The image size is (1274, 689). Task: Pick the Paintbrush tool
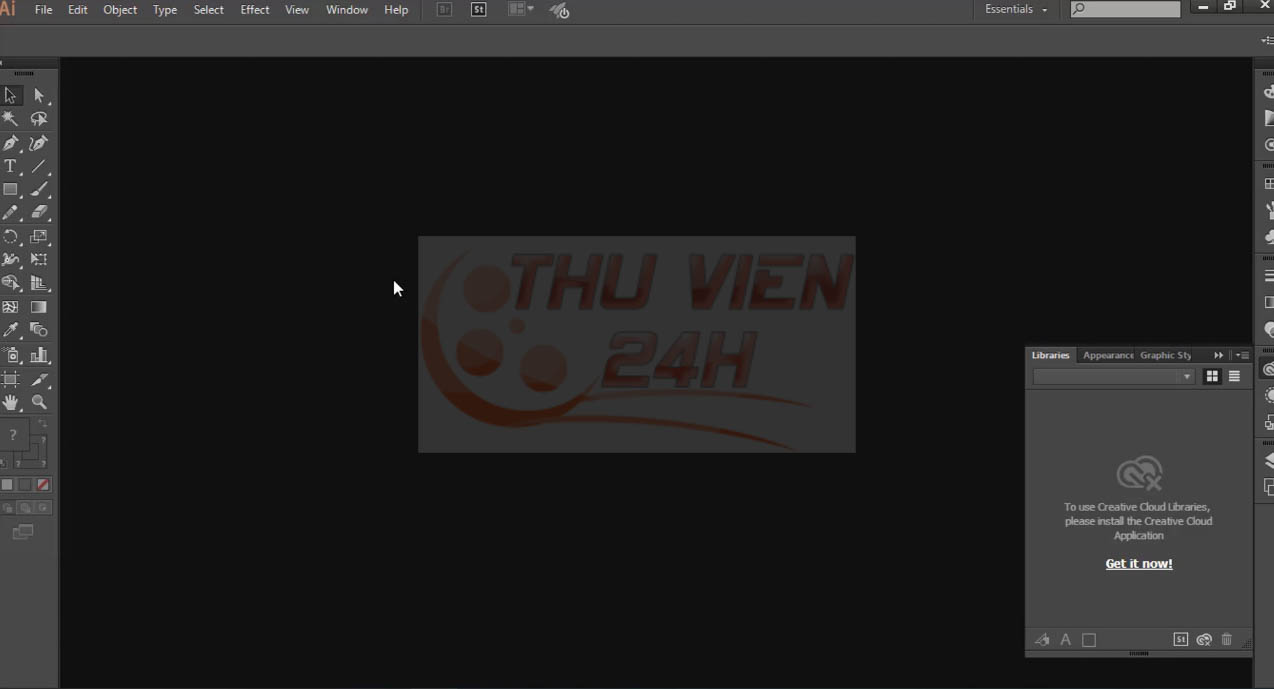pyautogui.click(x=39, y=190)
